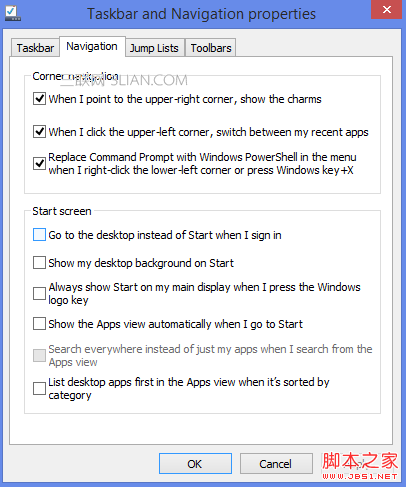
Task: Click the greyed-out Search everywhere checkbox
Action: 39,355
